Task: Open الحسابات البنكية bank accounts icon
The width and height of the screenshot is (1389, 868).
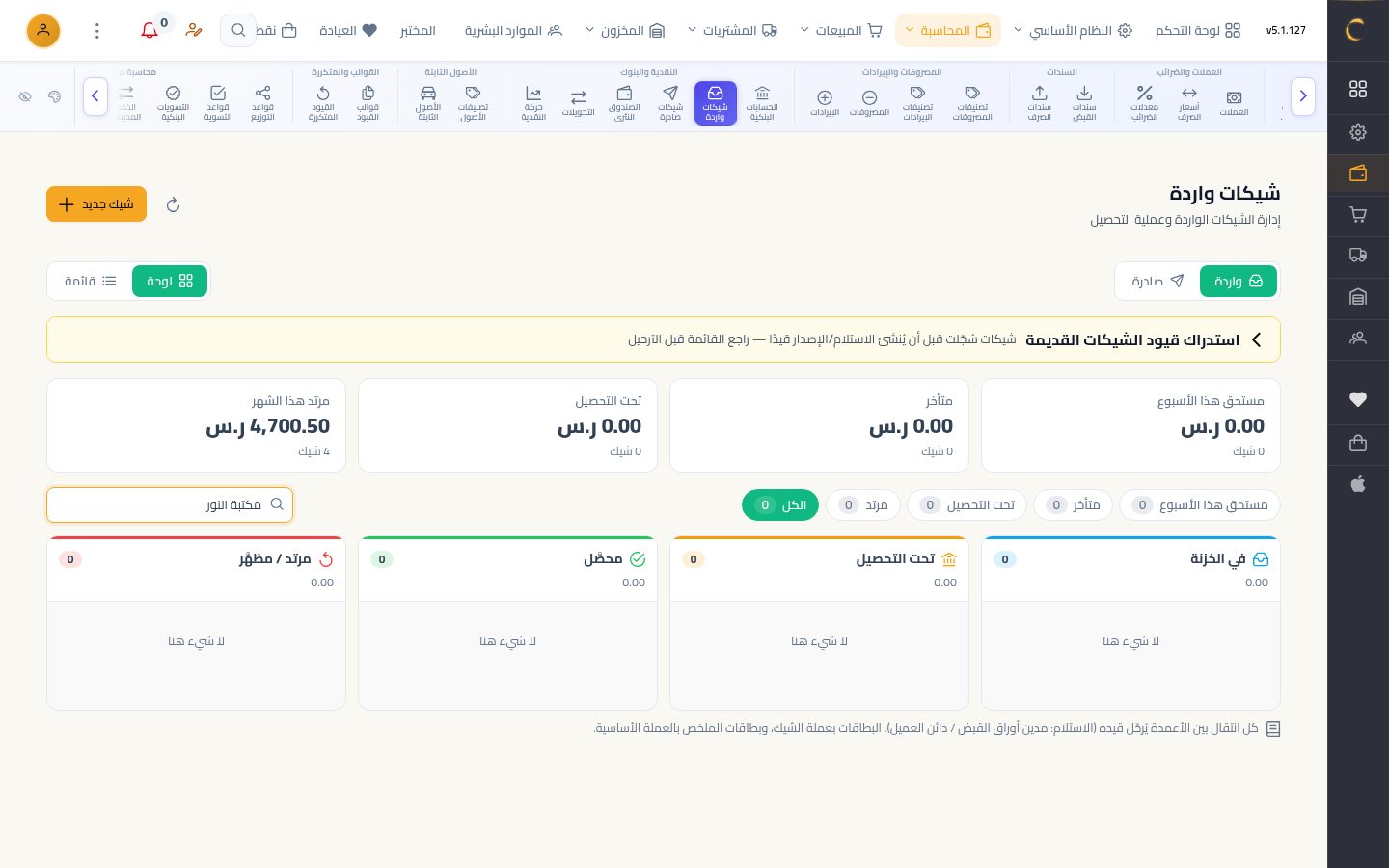Action: (762, 103)
